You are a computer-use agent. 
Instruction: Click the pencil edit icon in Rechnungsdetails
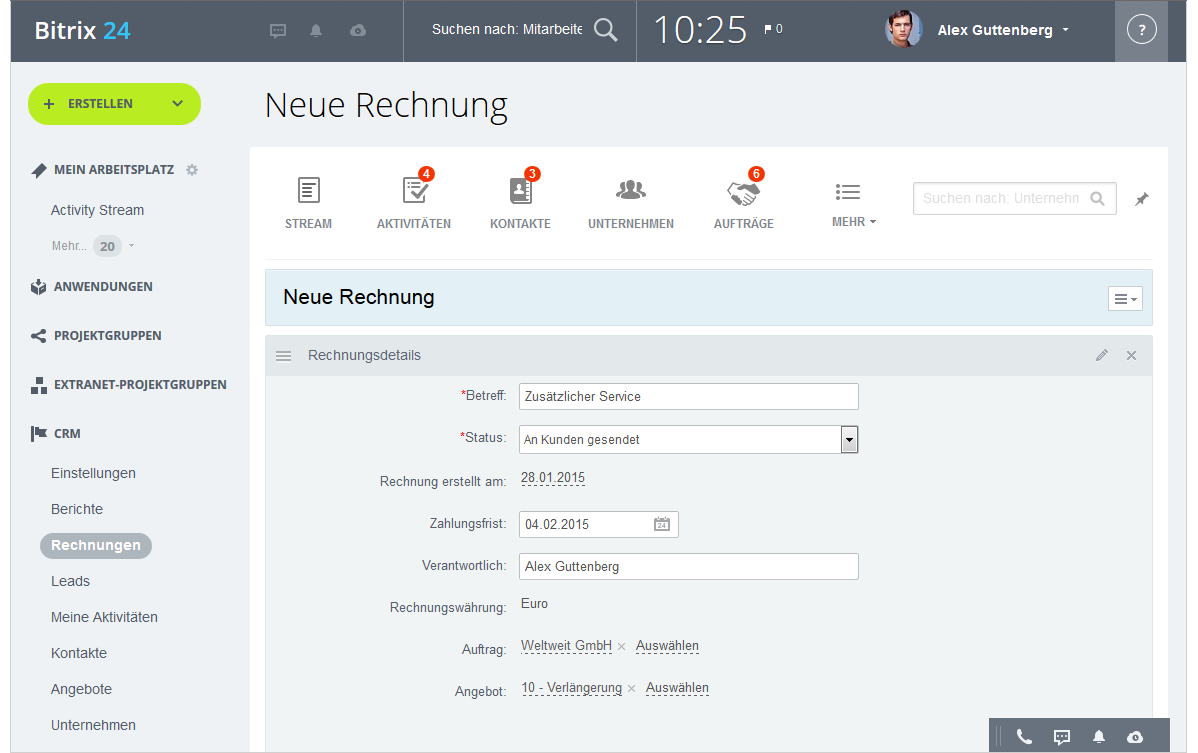click(1102, 355)
